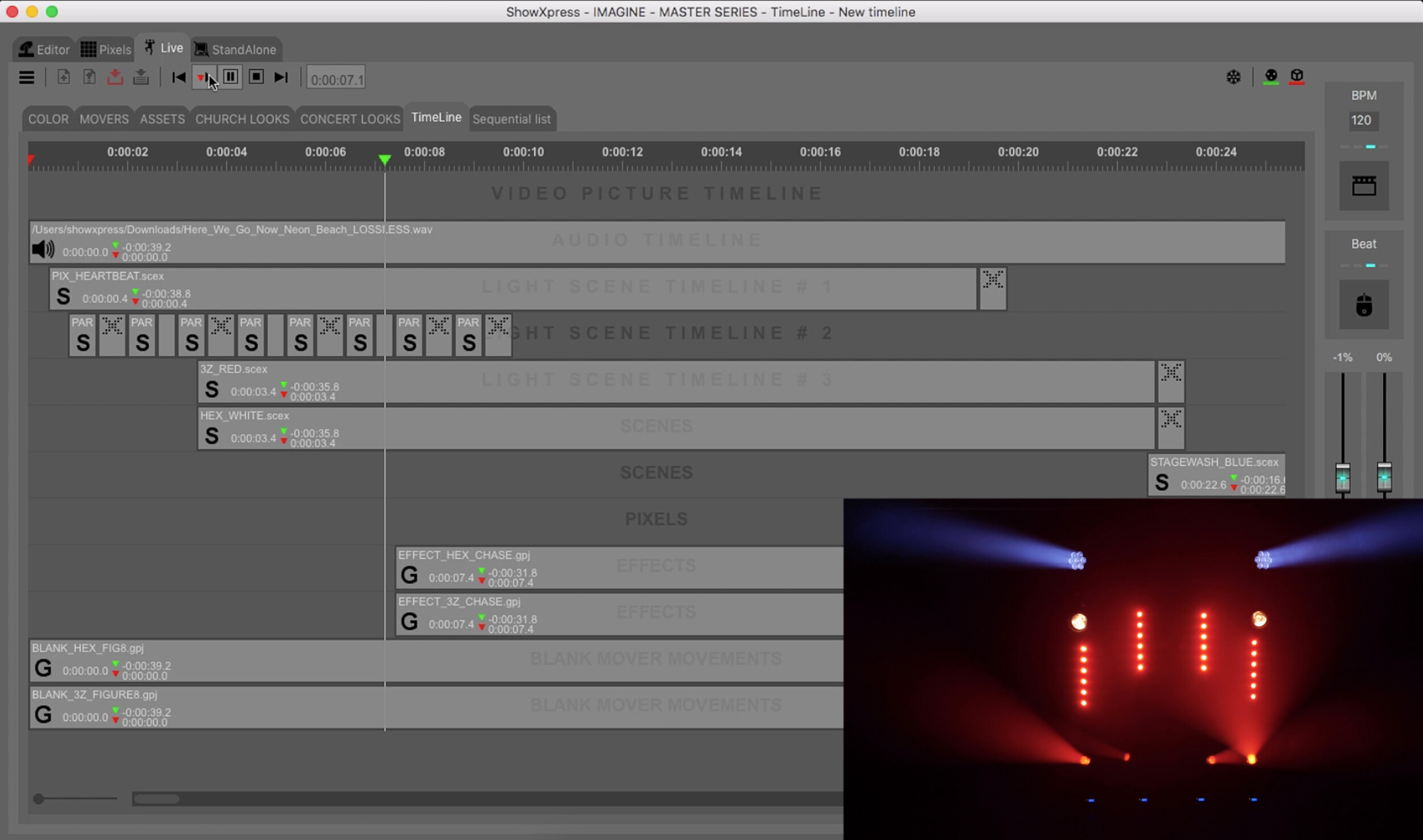Image resolution: width=1423 pixels, height=840 pixels.
Task: Click the timeline zoom slider handle
Action: pyautogui.click(x=39, y=799)
